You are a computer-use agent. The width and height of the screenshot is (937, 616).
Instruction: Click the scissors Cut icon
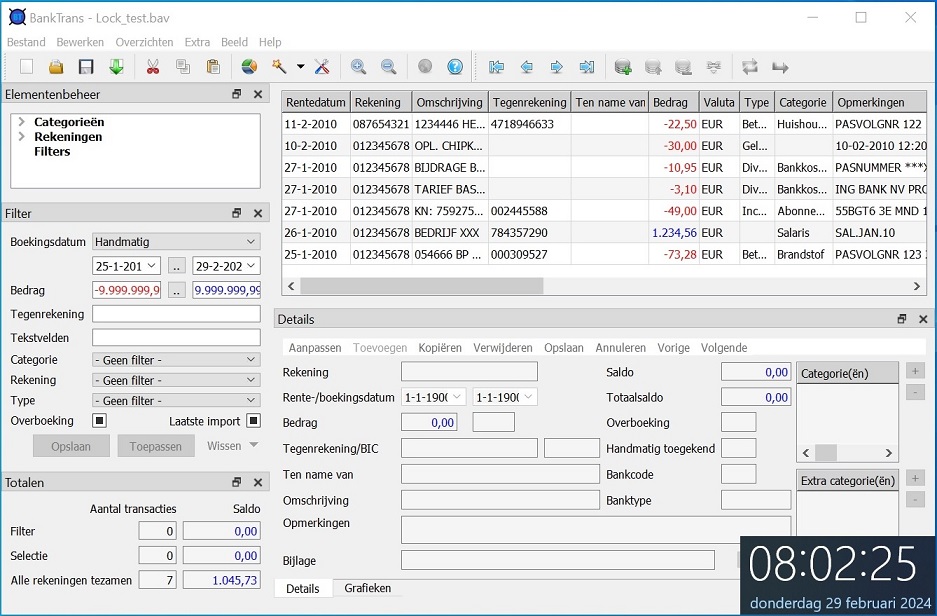point(153,67)
